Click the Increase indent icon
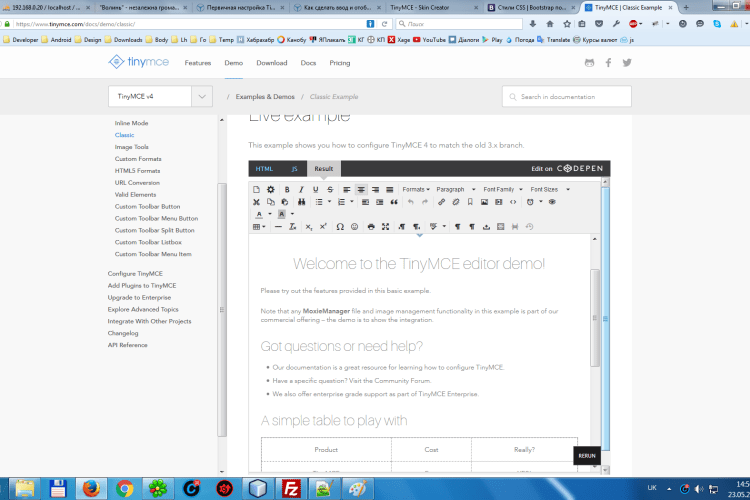Image resolution: width=750 pixels, height=500 pixels. [380, 202]
